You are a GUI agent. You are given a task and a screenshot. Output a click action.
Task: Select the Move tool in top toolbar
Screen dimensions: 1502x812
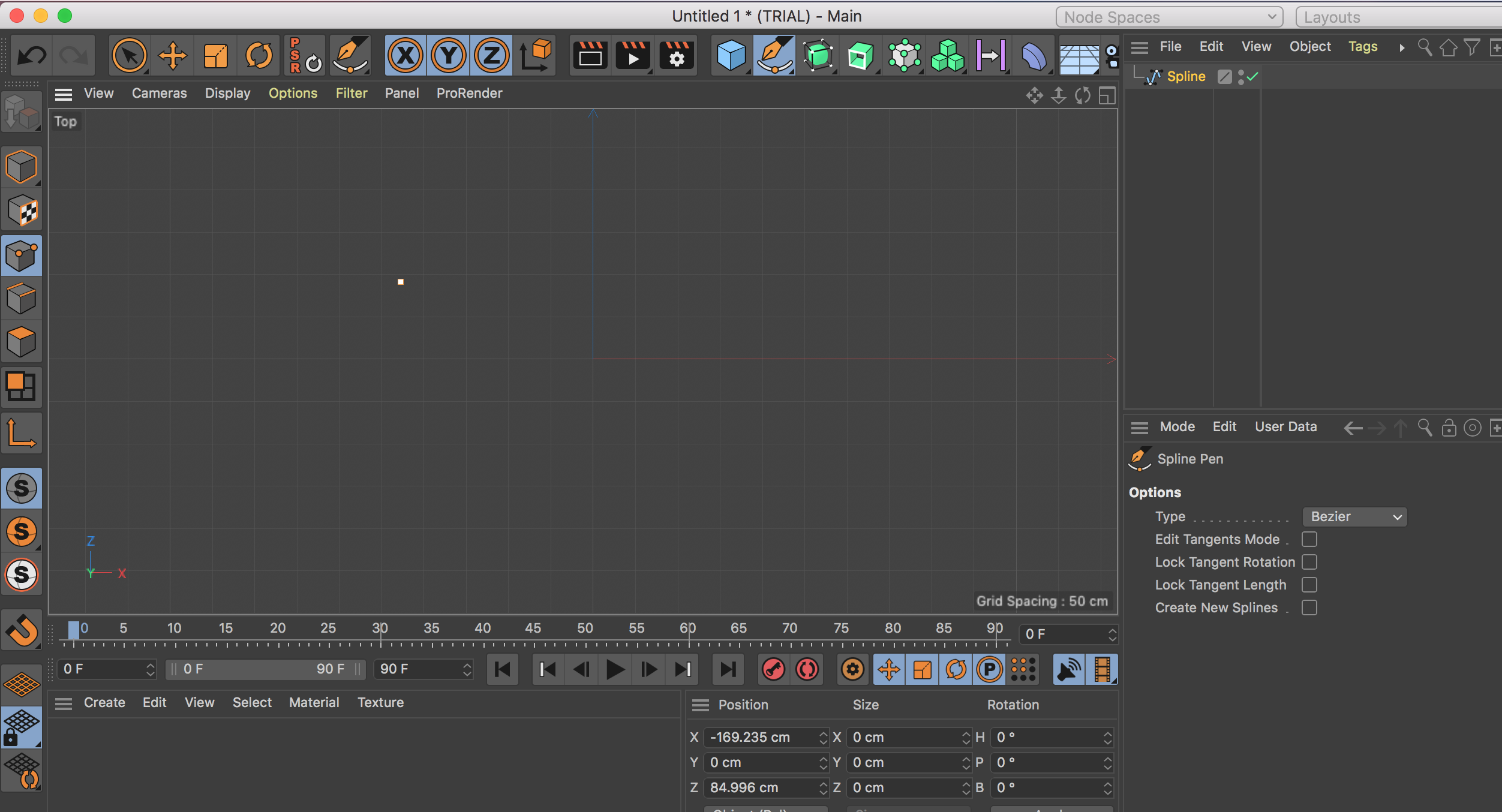click(173, 56)
